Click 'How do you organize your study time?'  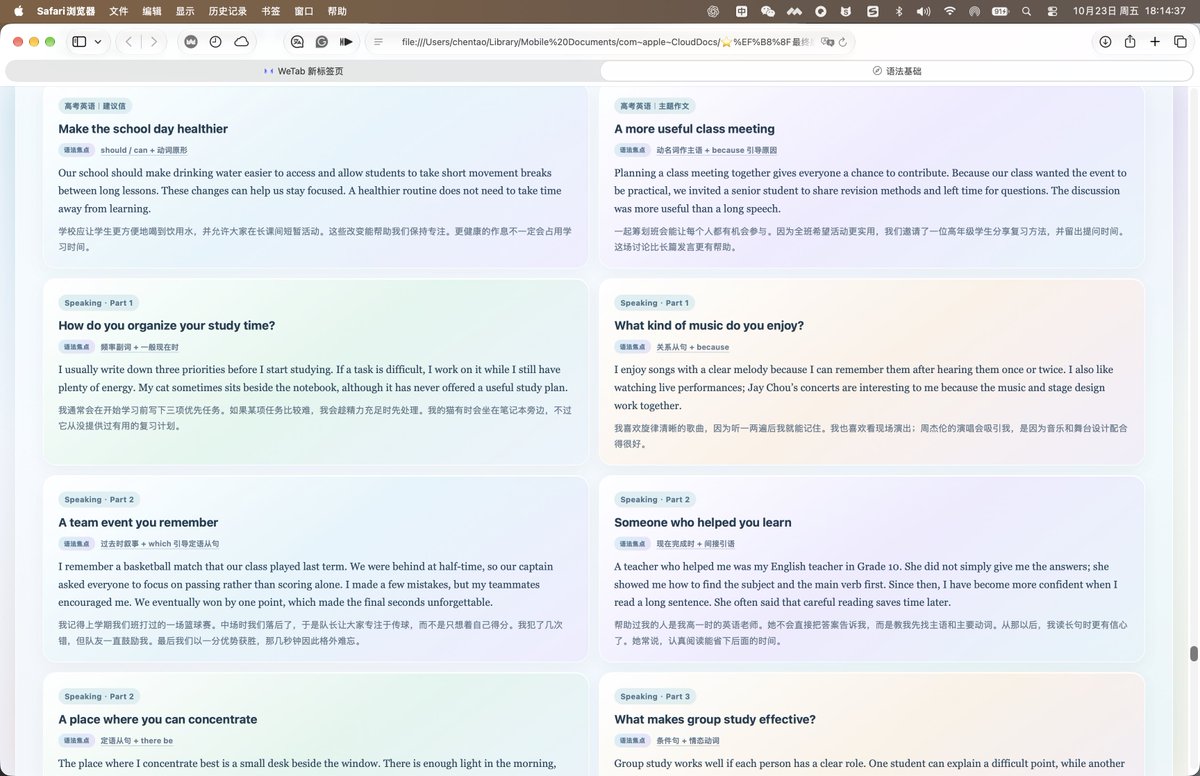click(167, 326)
